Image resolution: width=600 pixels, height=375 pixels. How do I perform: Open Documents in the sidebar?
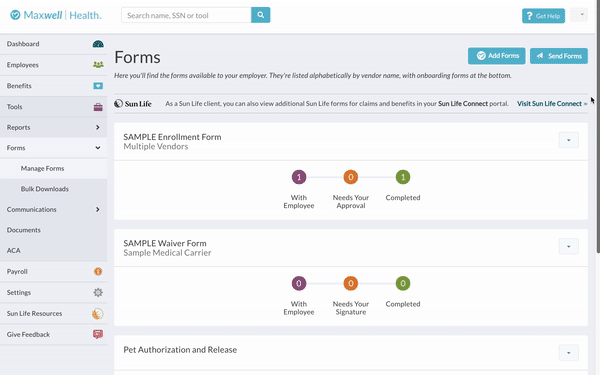click(53, 230)
